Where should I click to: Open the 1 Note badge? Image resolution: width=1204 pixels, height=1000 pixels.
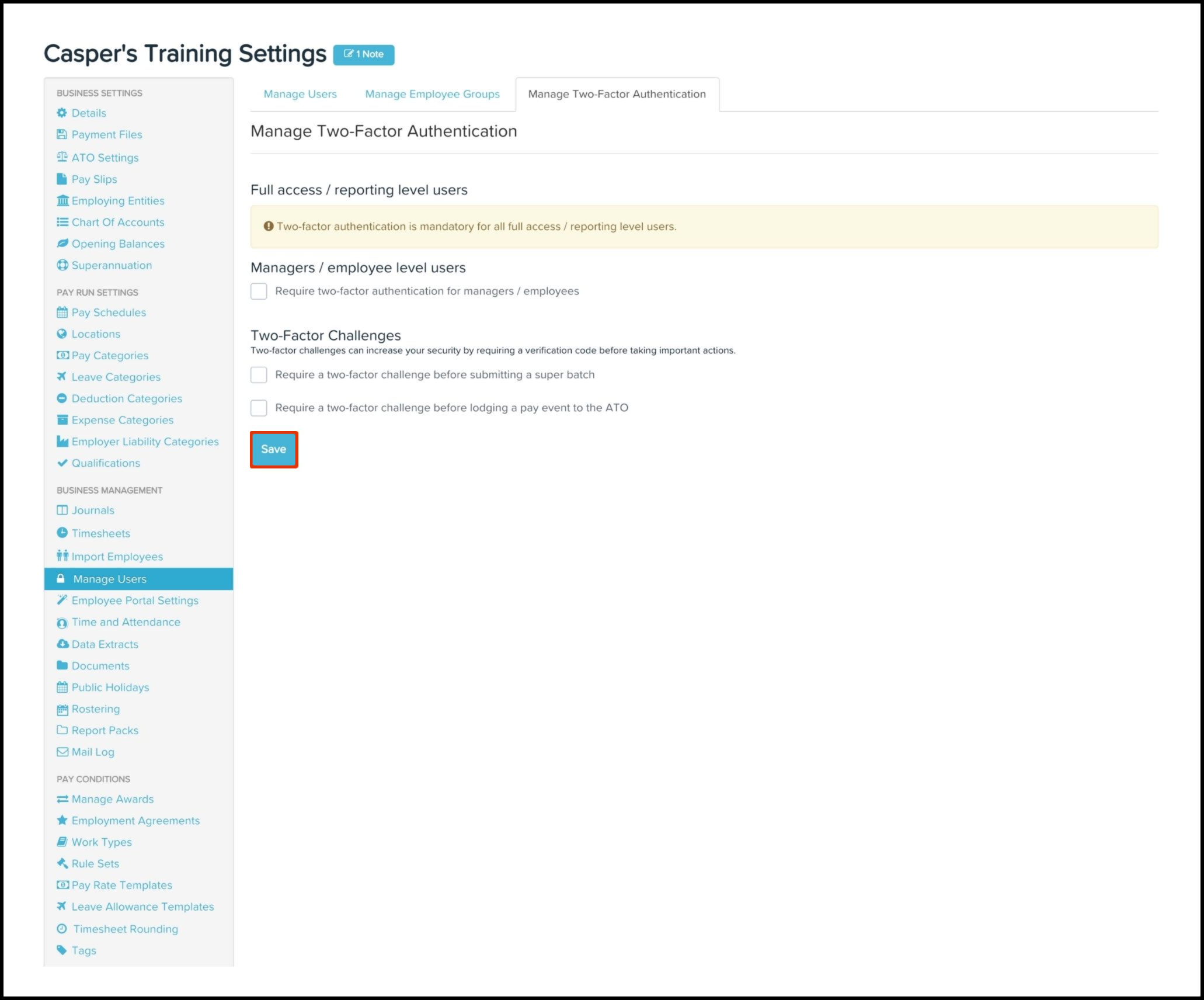[x=364, y=54]
